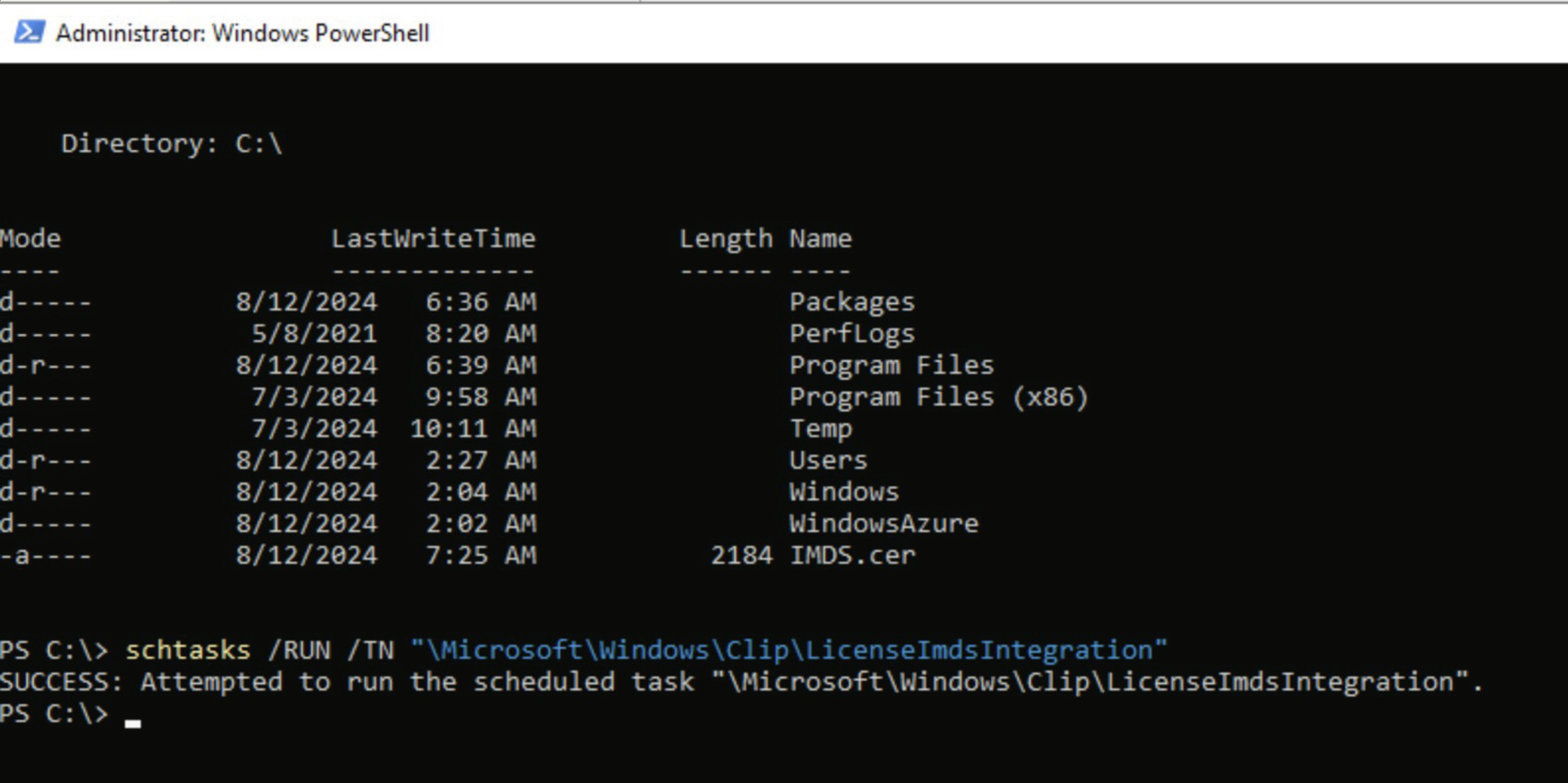Click the Administrator: Windows PowerShell title text
The width and height of the screenshot is (1568, 783).
pyautogui.click(x=243, y=33)
